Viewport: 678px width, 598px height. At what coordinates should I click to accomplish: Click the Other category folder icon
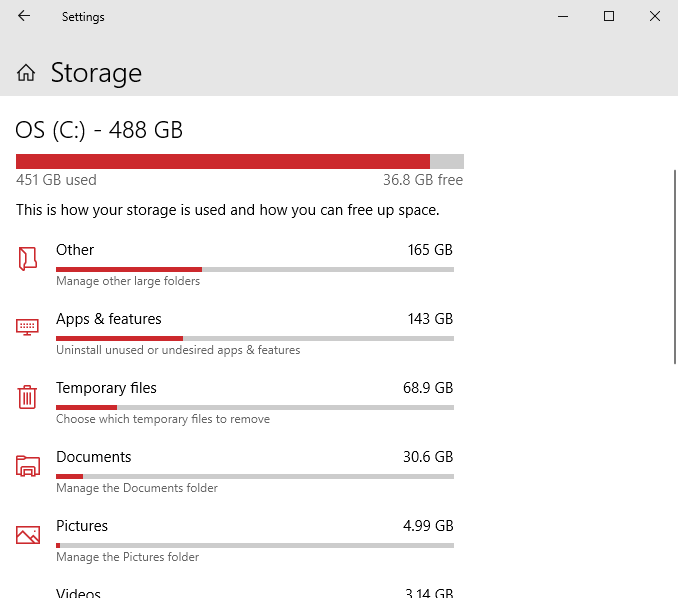(28, 259)
